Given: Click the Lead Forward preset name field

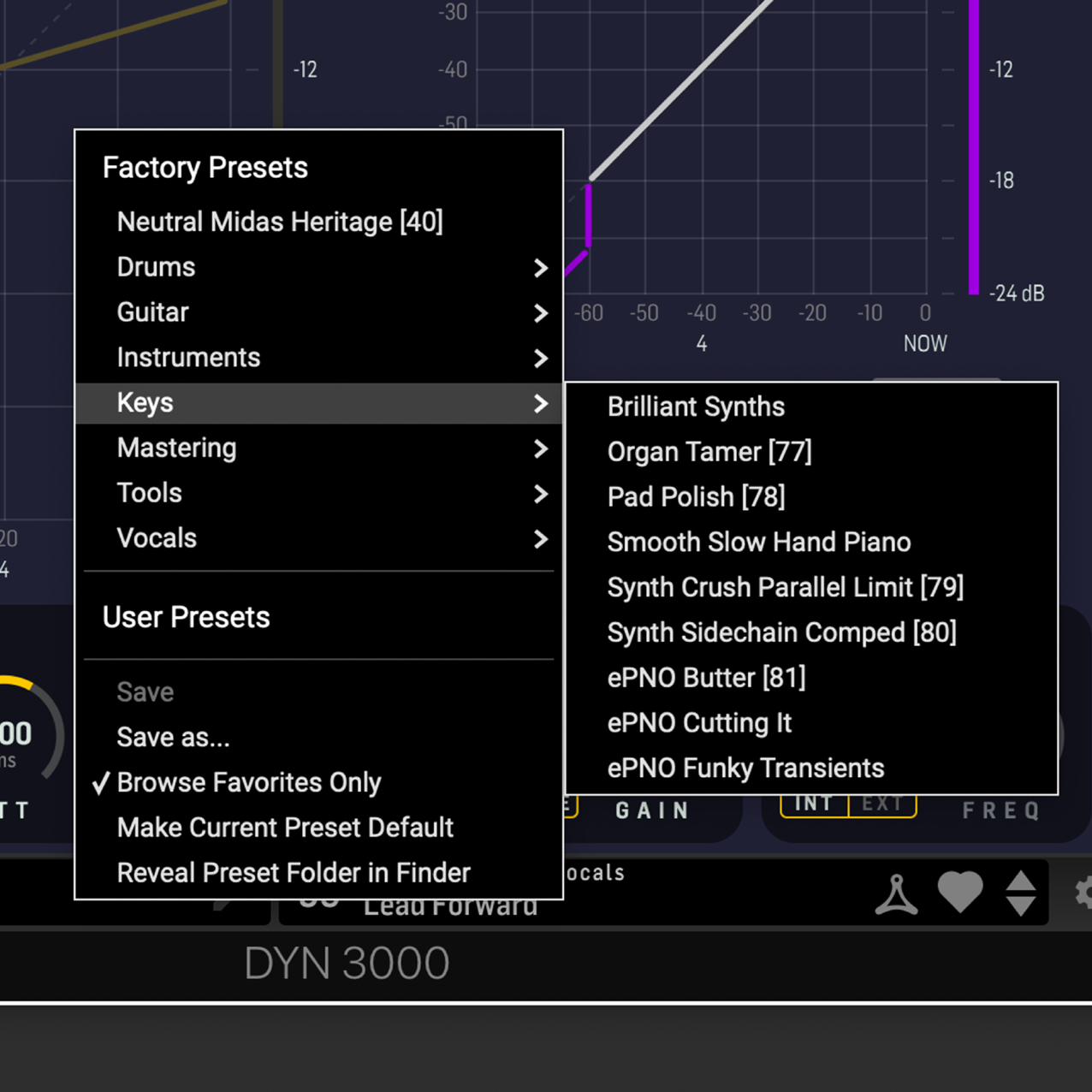Looking at the screenshot, I should 450,907.
